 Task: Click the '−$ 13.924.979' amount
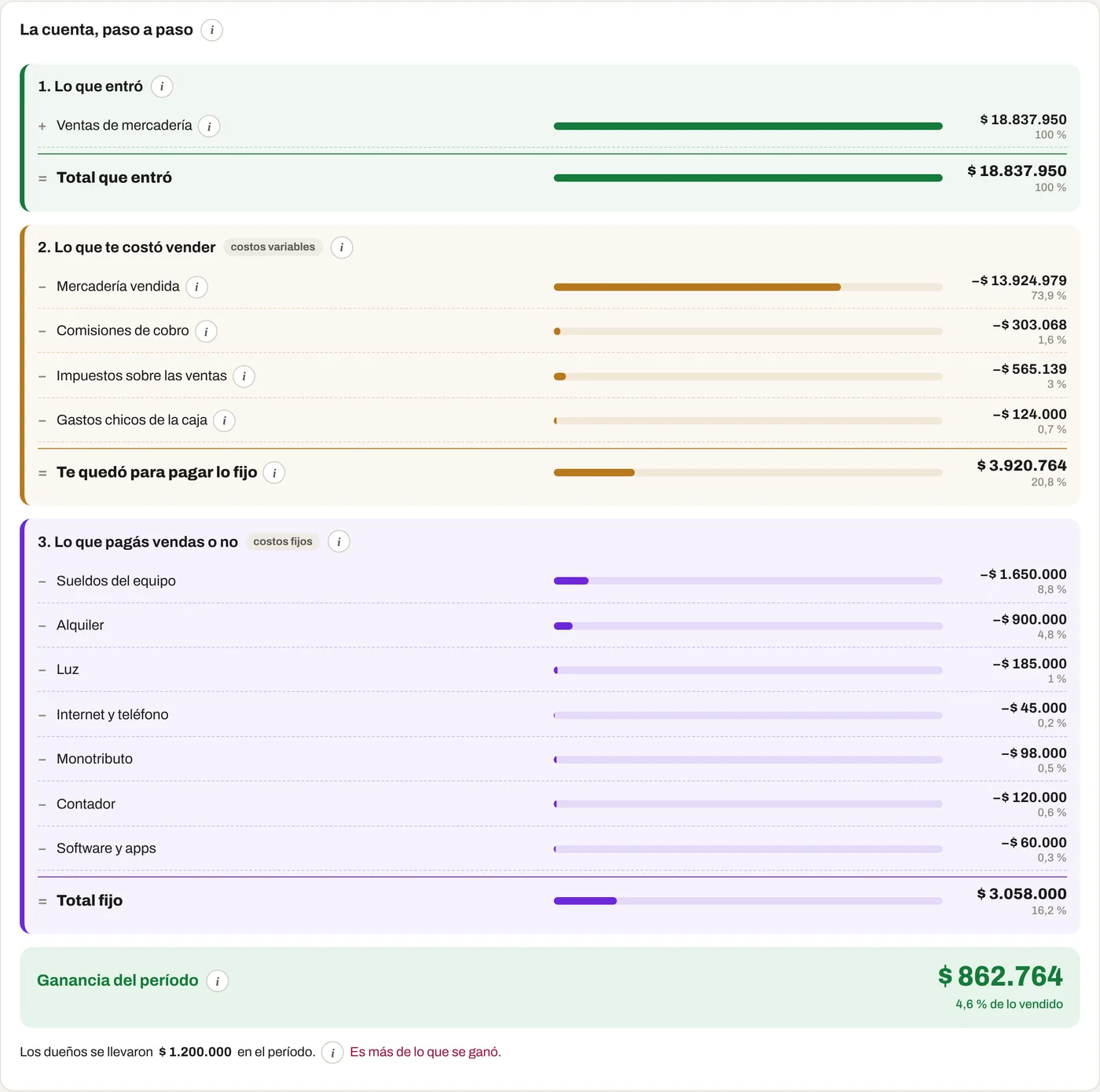pos(1019,280)
